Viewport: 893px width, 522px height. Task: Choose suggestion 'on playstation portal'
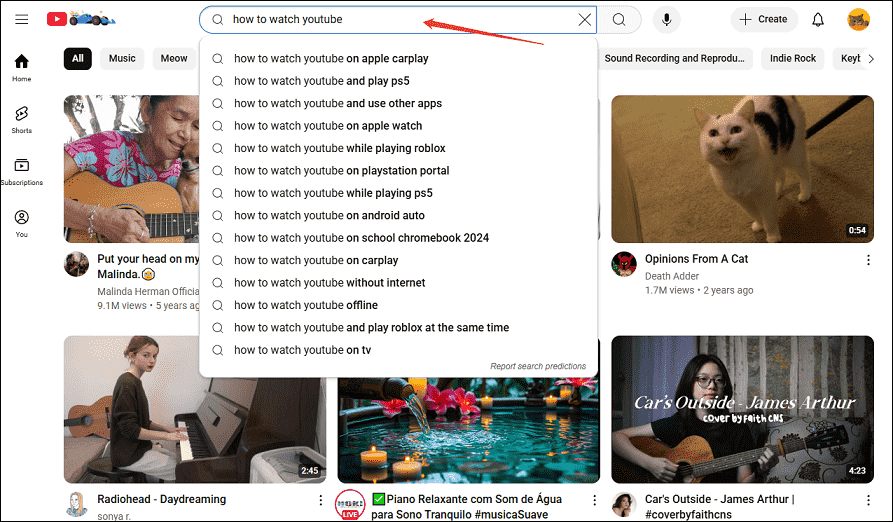(398, 171)
